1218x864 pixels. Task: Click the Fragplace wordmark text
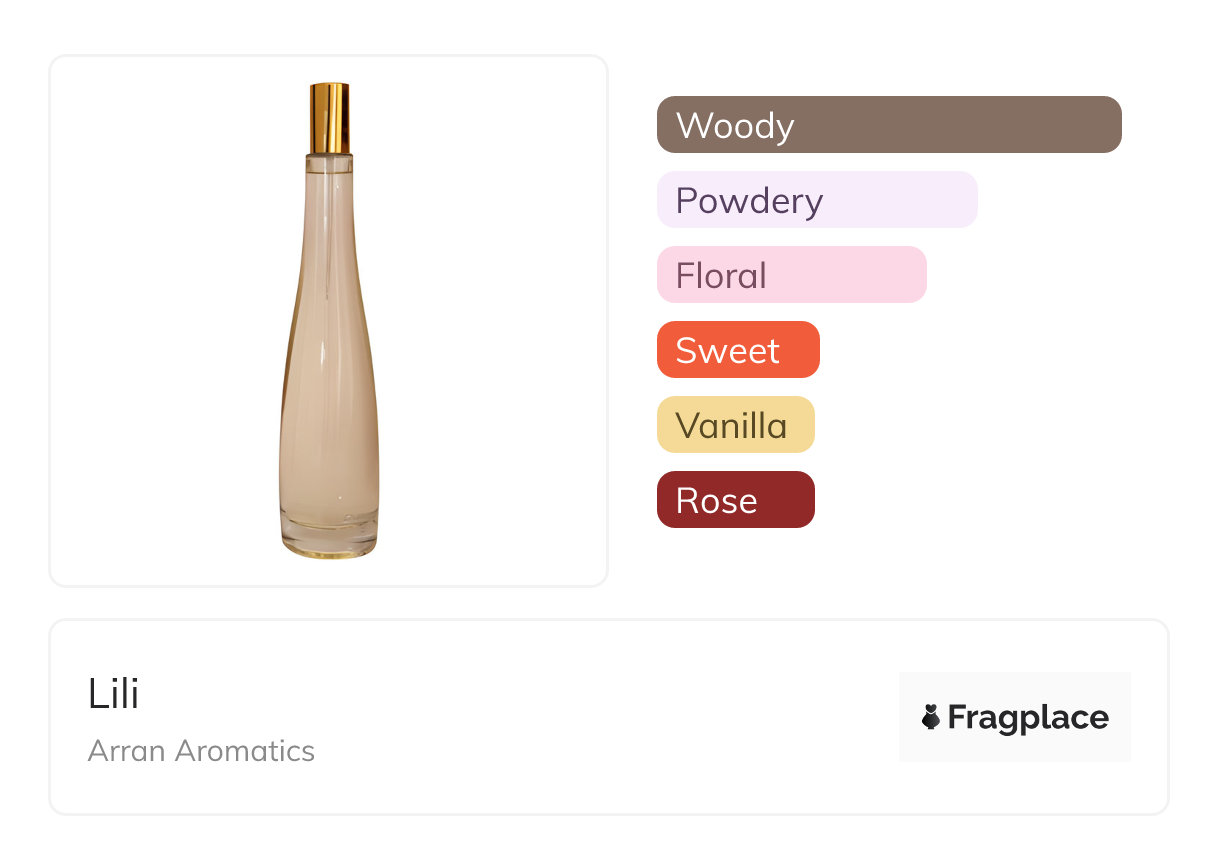pyautogui.click(x=1028, y=717)
